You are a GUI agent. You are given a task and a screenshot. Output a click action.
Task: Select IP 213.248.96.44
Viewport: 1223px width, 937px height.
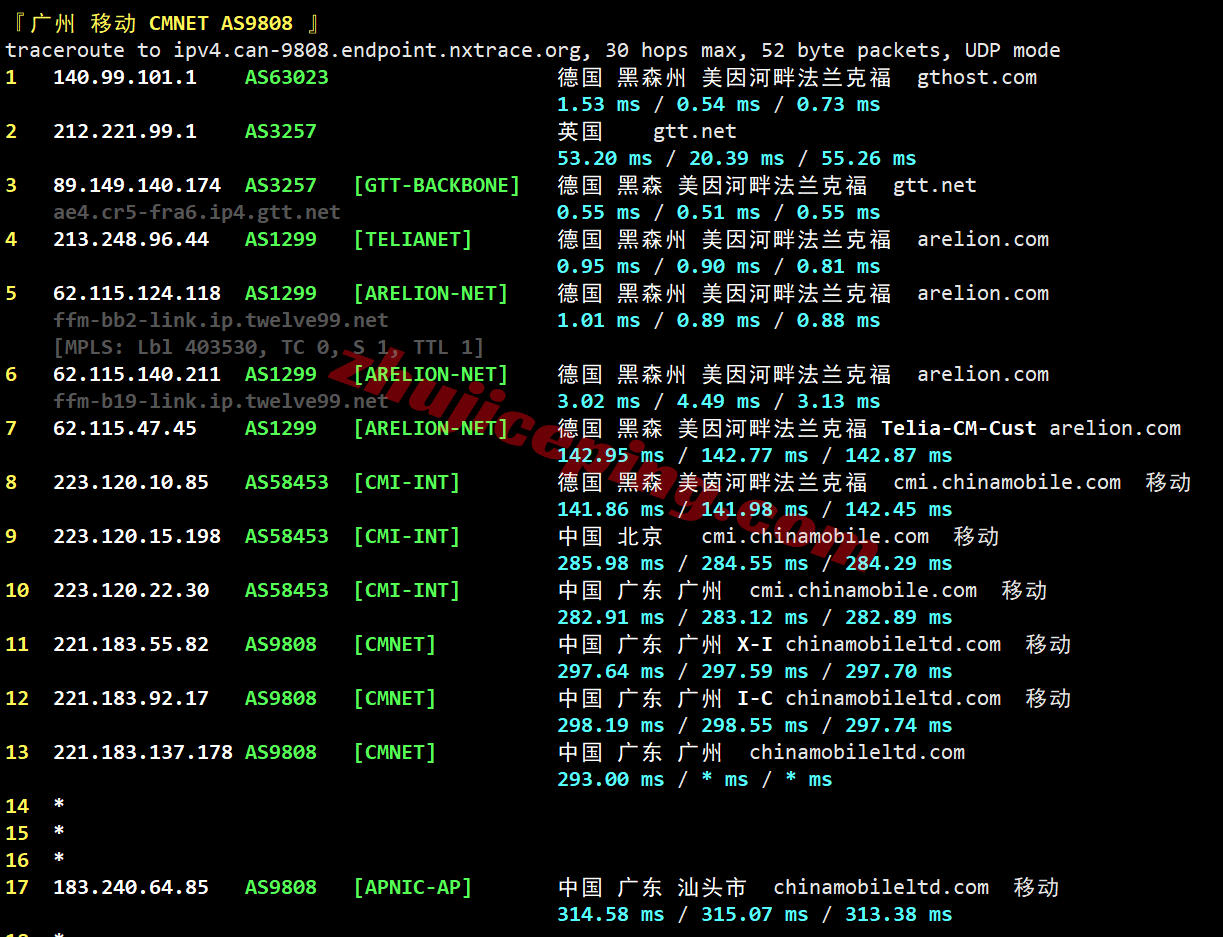click(131, 239)
